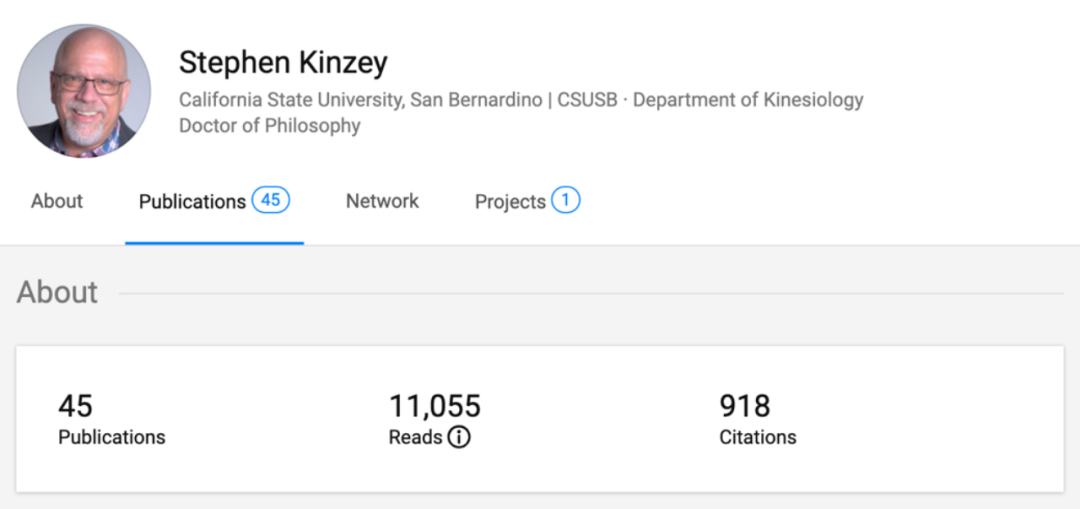Click the 918 citations number

coord(745,406)
